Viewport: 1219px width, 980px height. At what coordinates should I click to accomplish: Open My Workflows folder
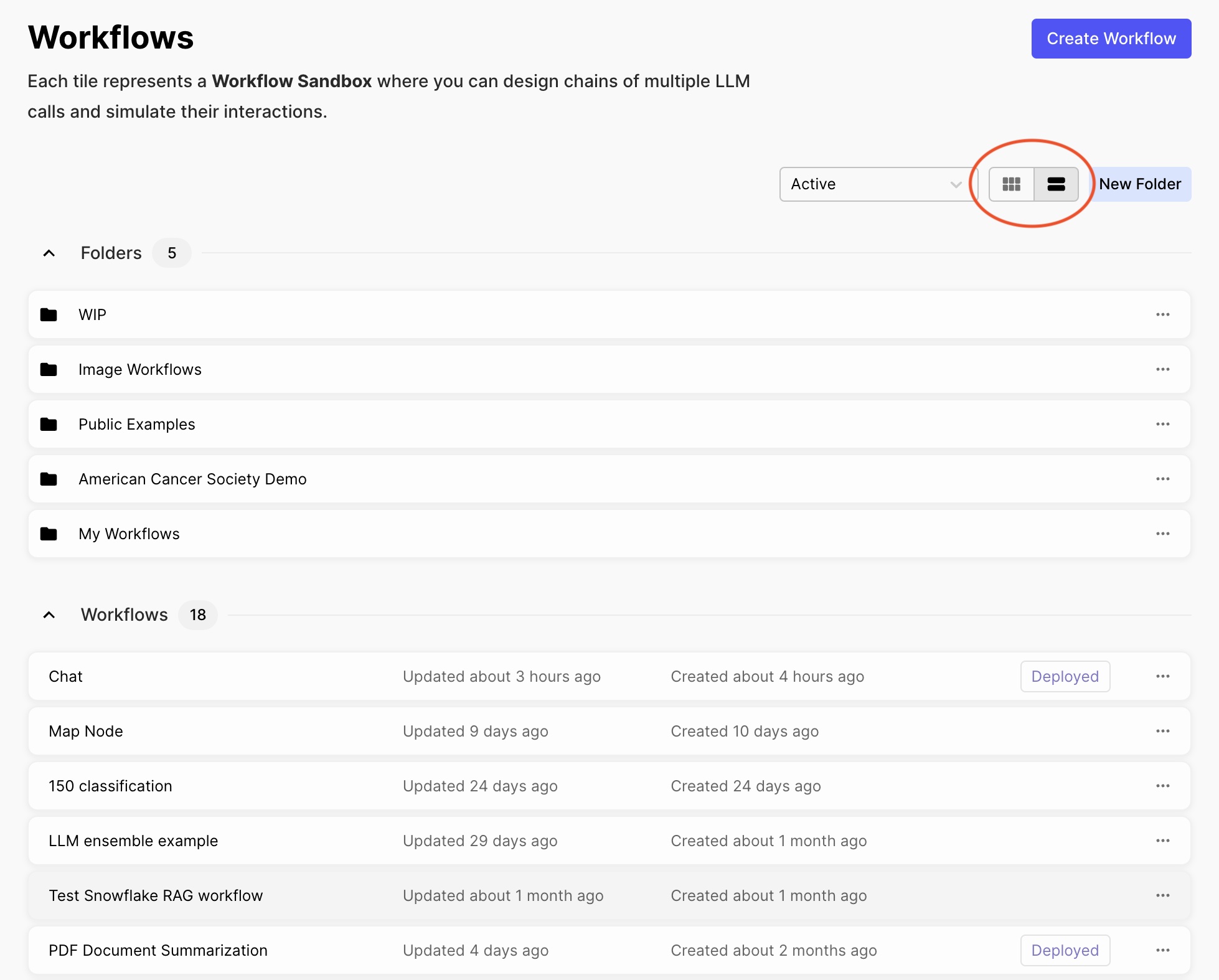tap(129, 533)
